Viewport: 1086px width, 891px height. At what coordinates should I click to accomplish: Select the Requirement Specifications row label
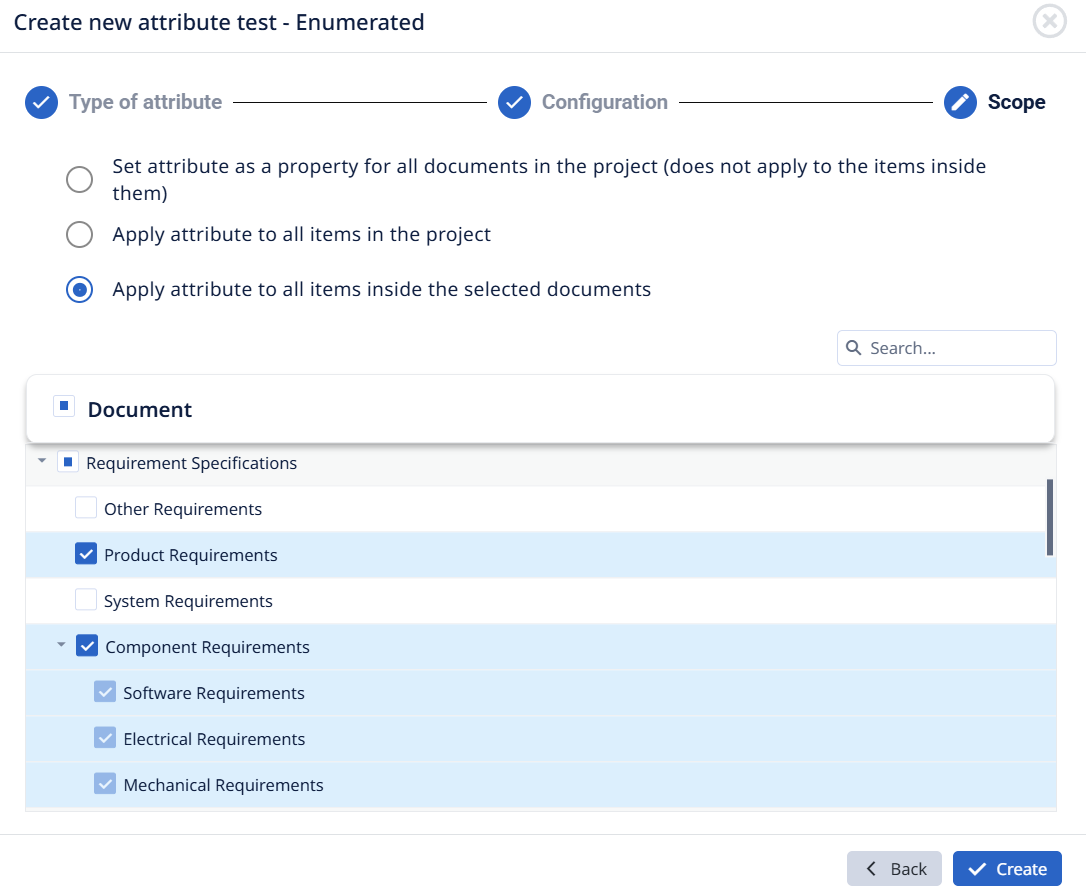point(192,463)
